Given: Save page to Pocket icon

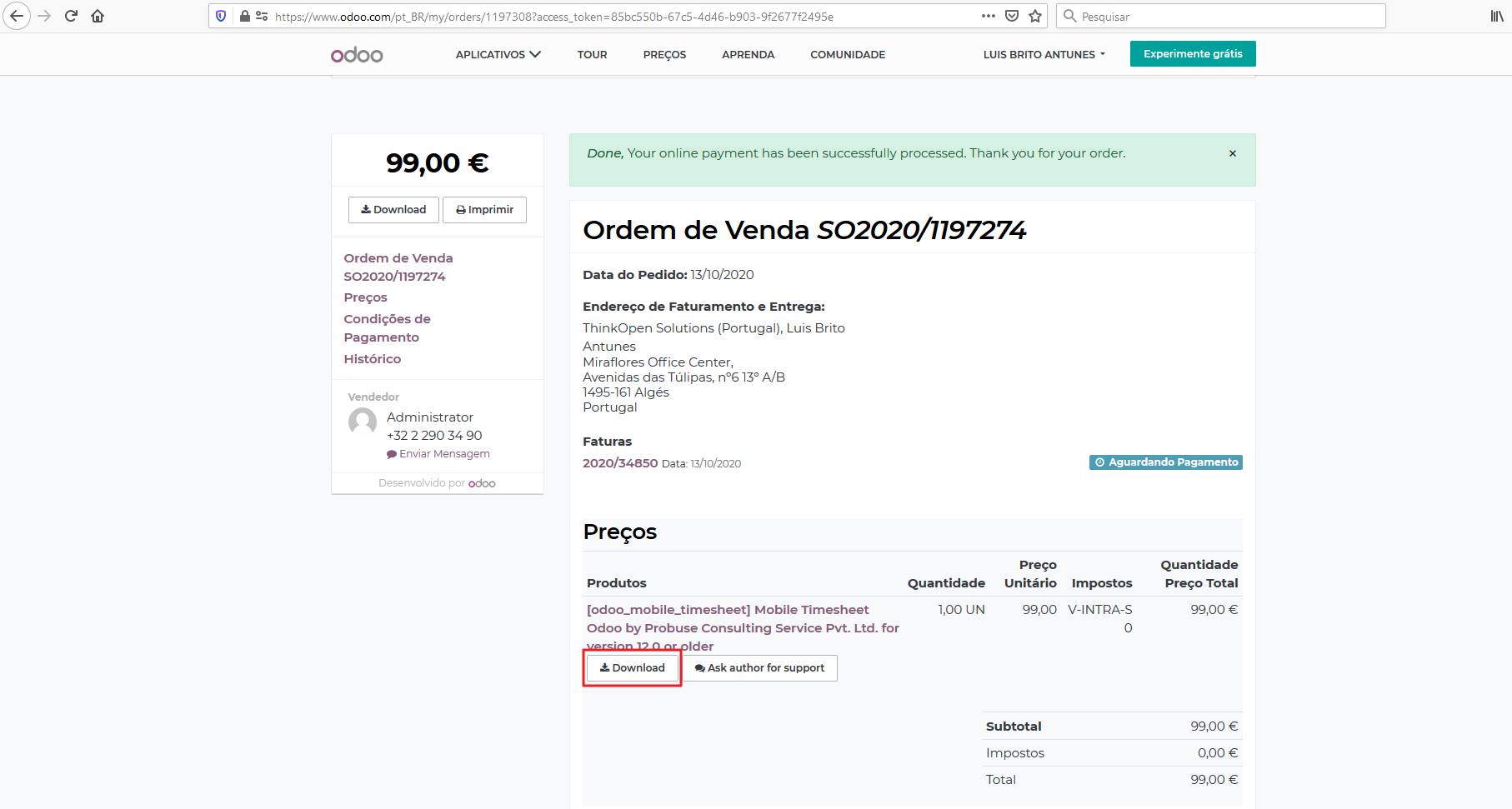Looking at the screenshot, I should click(1012, 16).
